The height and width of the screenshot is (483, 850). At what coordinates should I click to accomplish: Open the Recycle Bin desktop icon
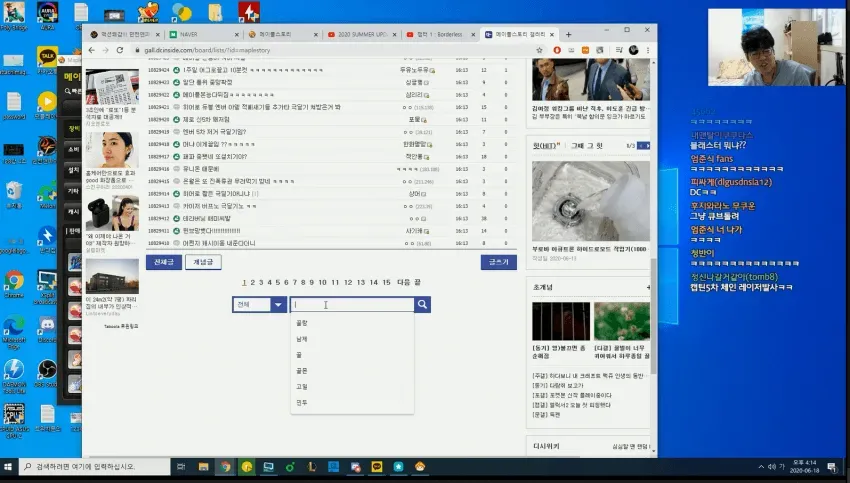point(14,195)
